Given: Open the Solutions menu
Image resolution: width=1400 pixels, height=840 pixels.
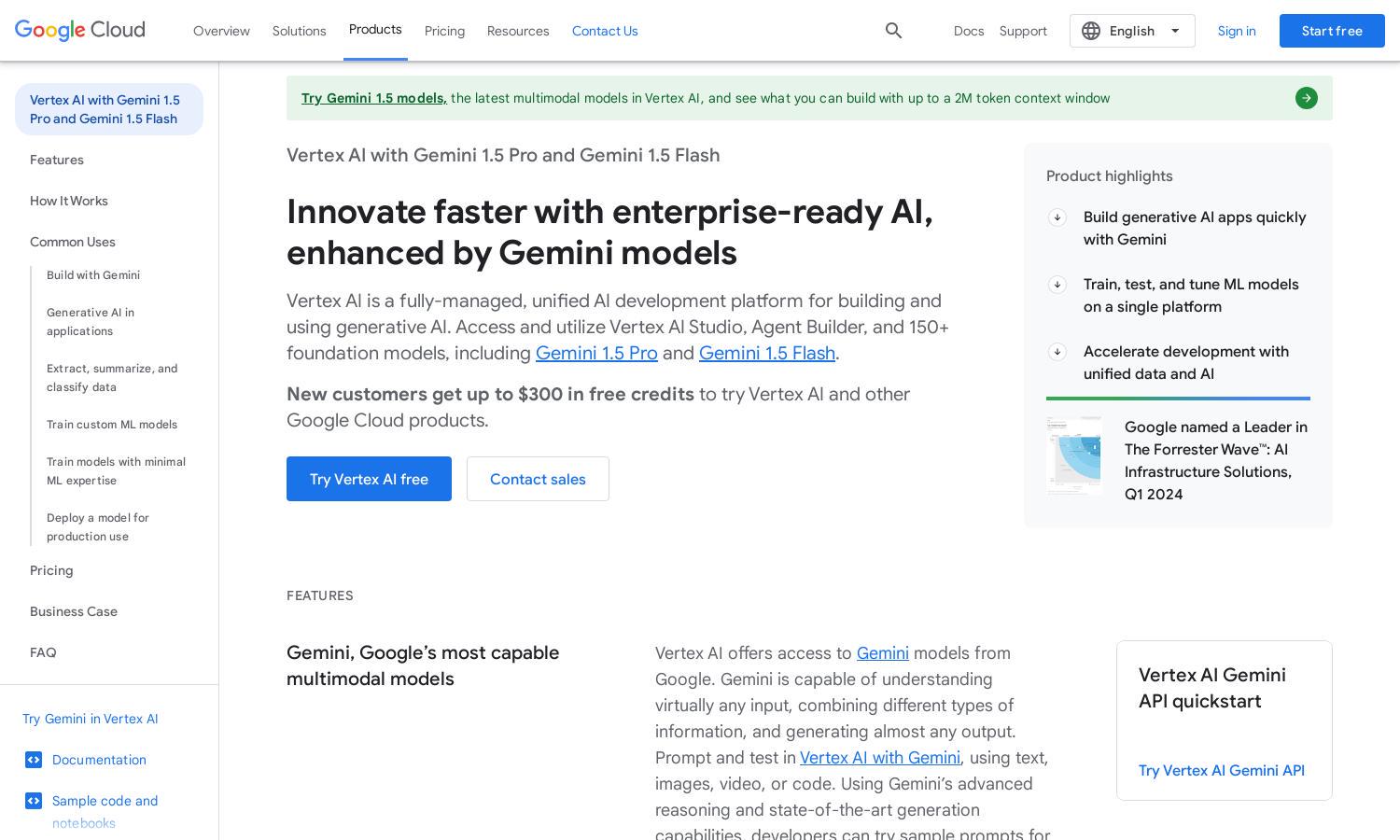Looking at the screenshot, I should (300, 31).
